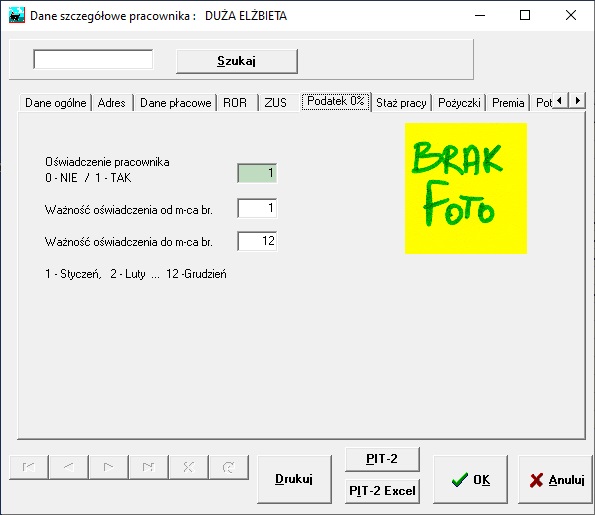Go to next record arrow
This screenshot has height=515, width=595.
pyautogui.click(x=109, y=467)
